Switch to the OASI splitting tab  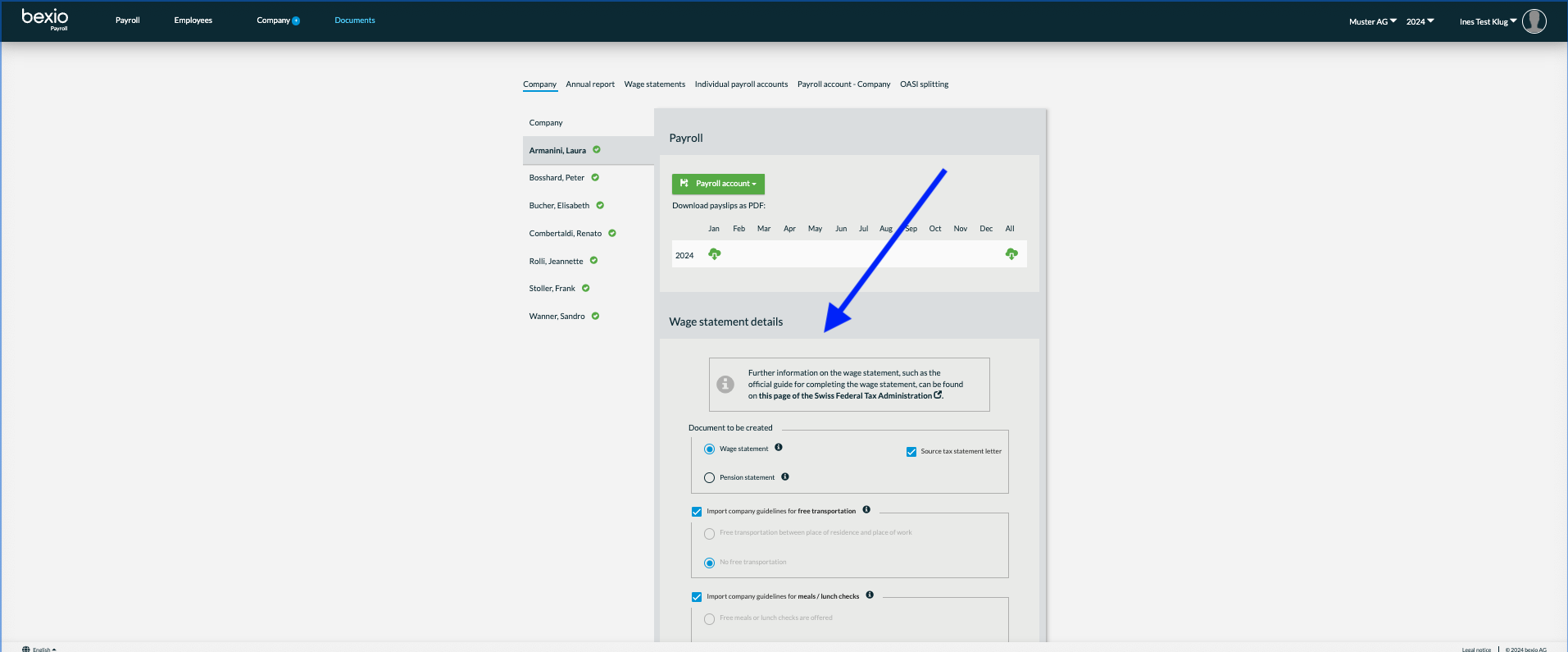(x=925, y=84)
